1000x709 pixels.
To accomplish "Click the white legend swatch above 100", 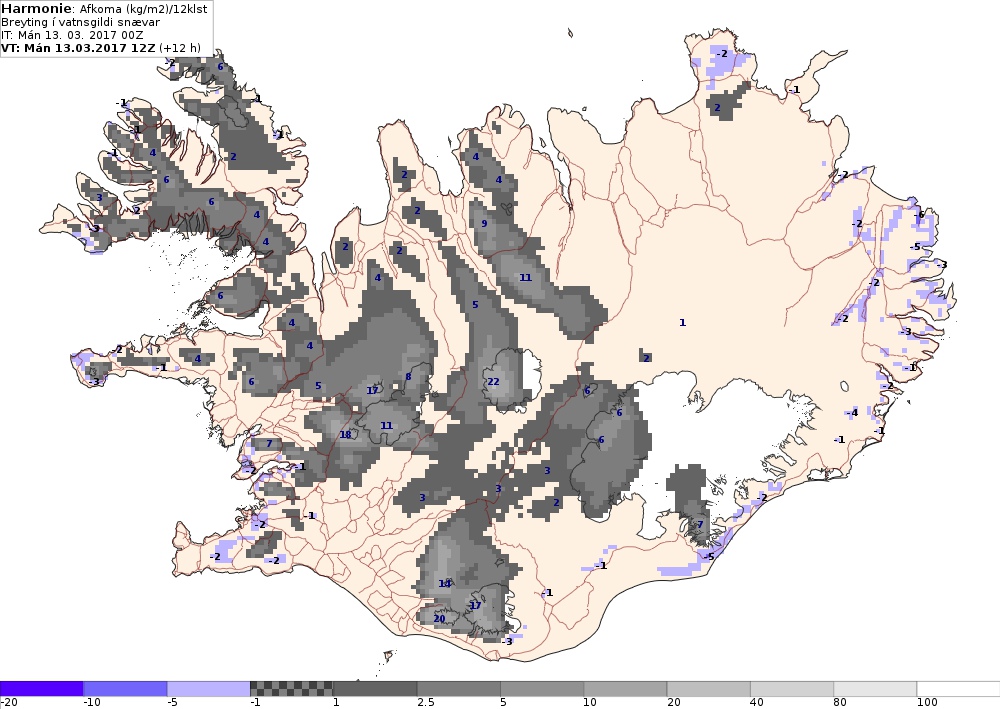I will point(959,689).
